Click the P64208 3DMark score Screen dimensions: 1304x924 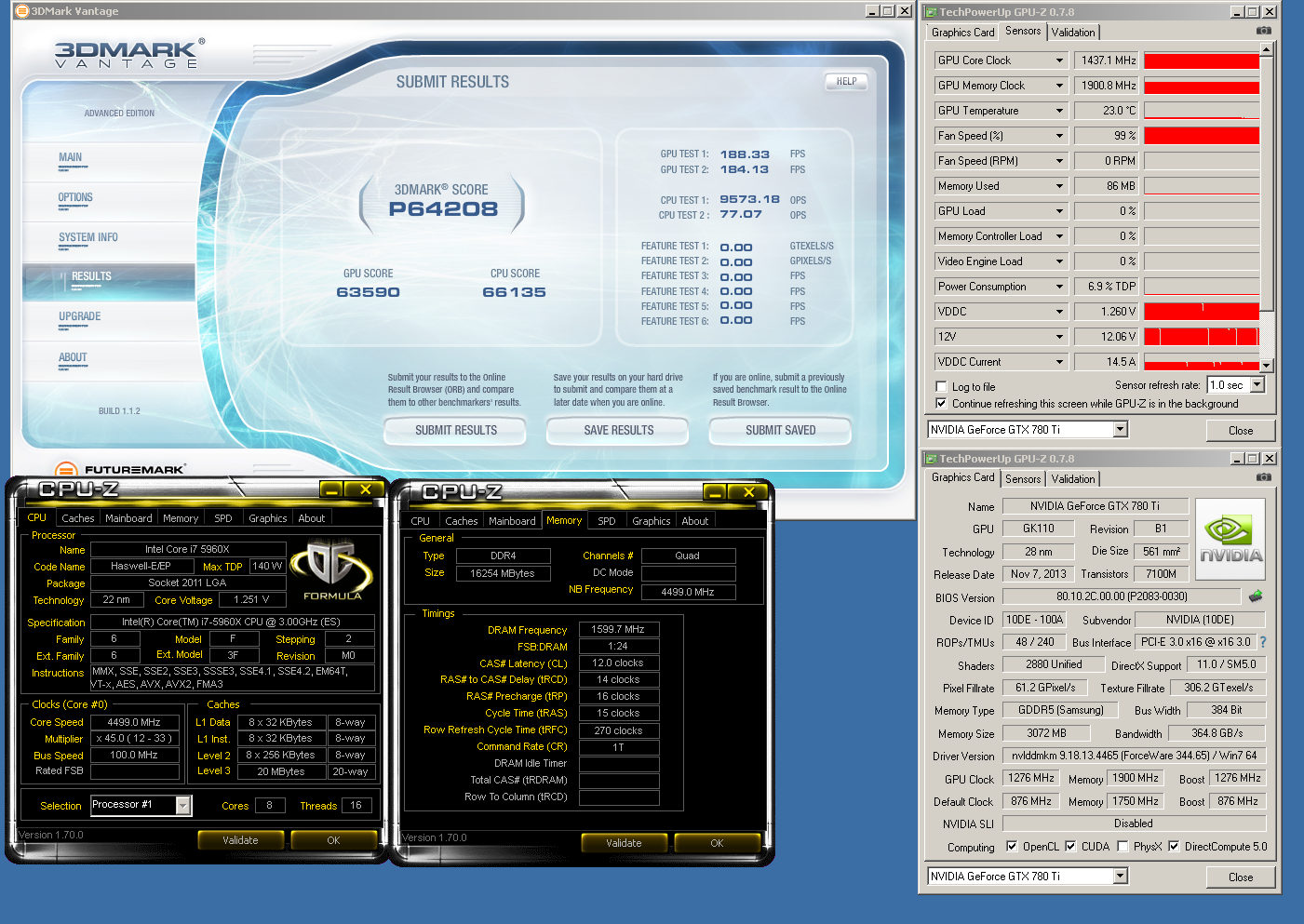pyautogui.click(x=443, y=209)
